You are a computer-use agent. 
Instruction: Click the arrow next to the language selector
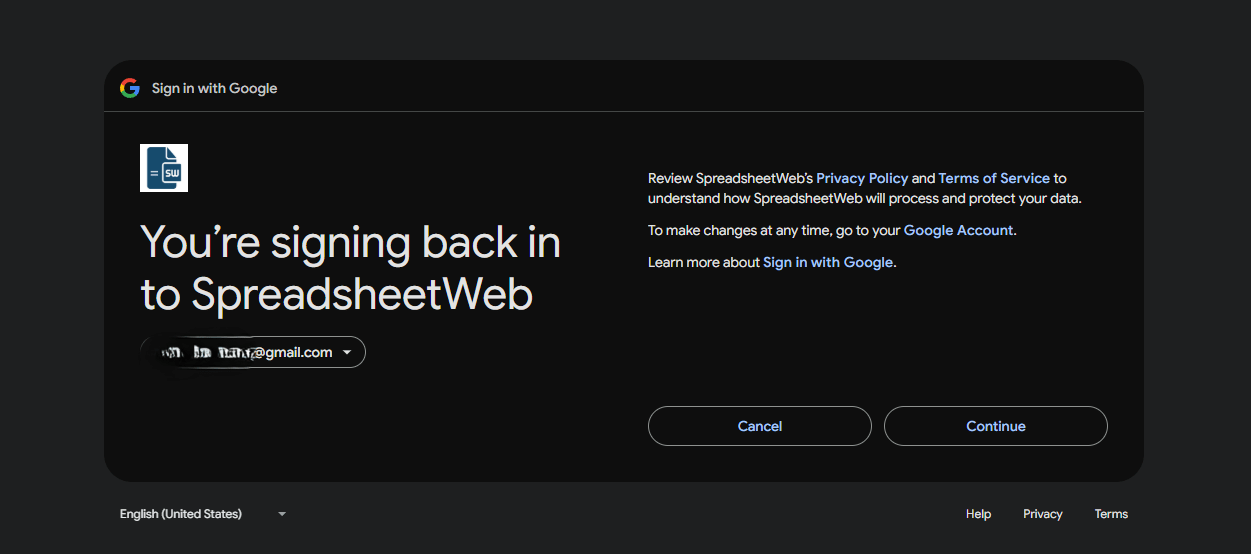(282, 514)
